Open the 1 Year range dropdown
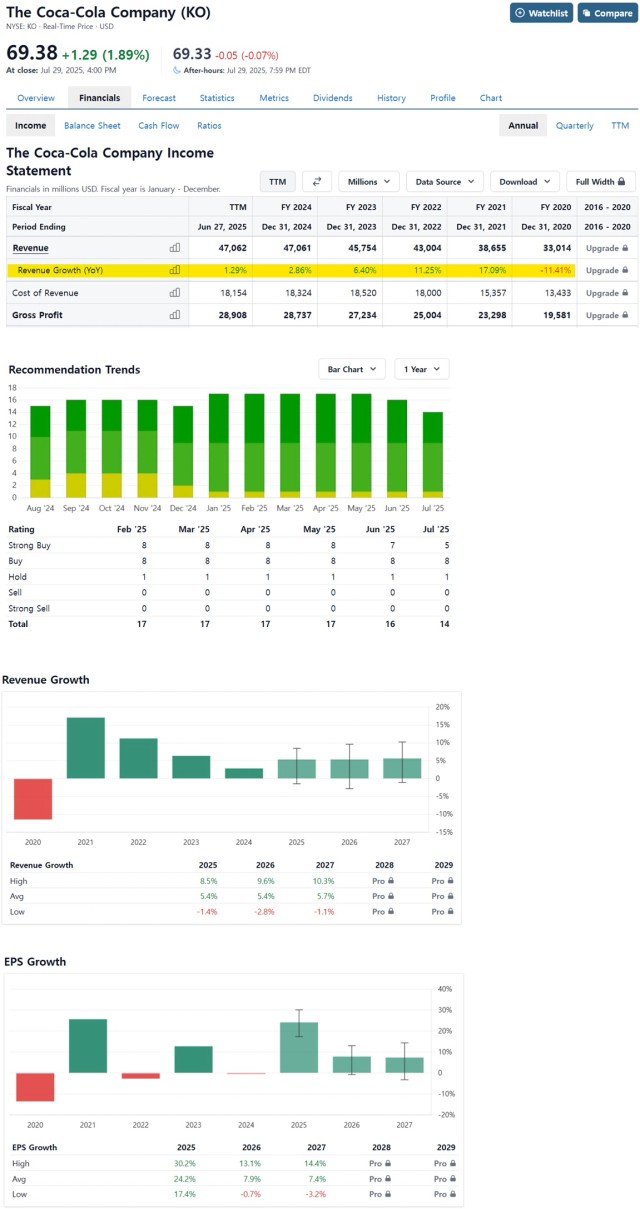640x1209 pixels. tap(421, 369)
